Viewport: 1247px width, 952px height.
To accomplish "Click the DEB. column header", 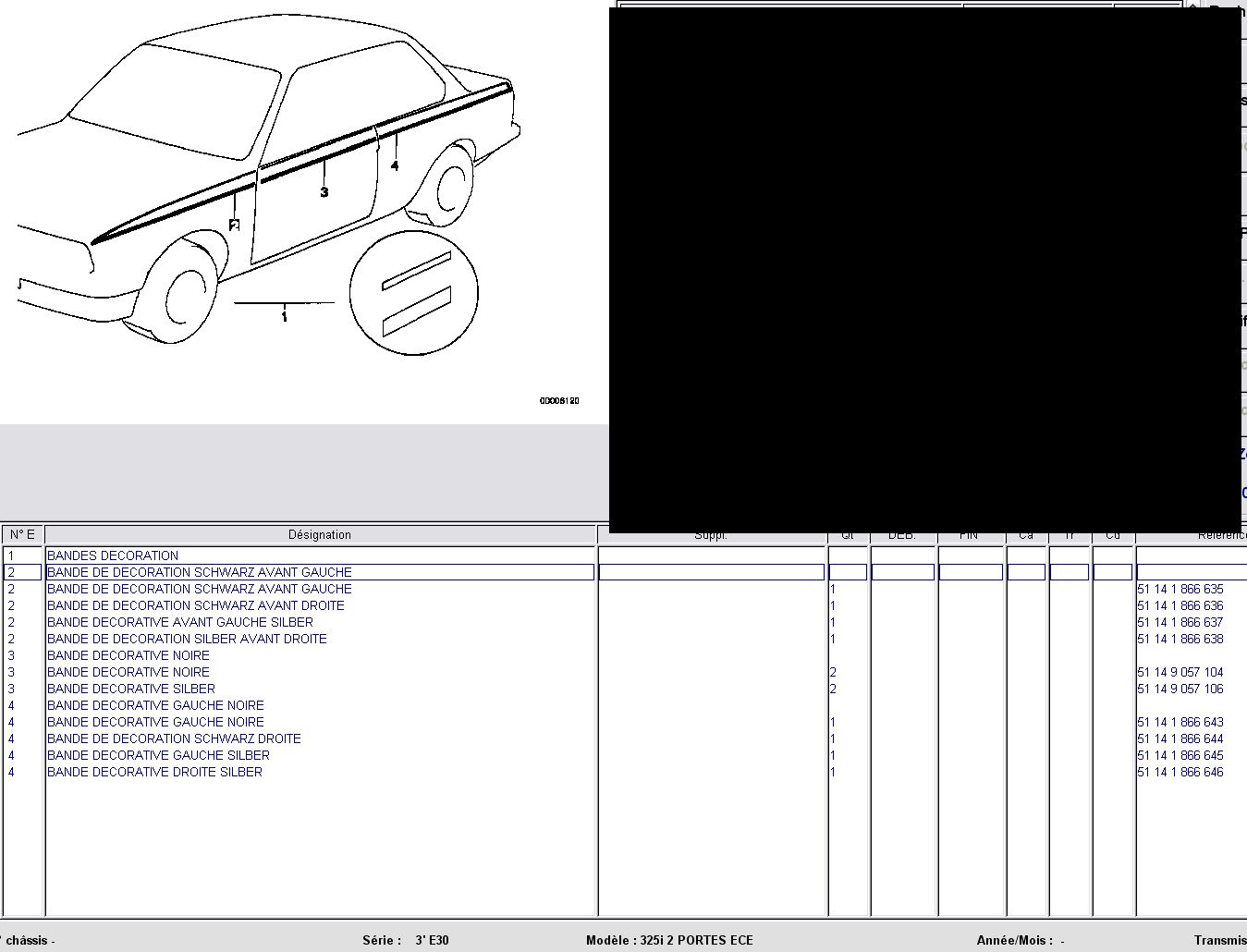I will click(x=901, y=536).
